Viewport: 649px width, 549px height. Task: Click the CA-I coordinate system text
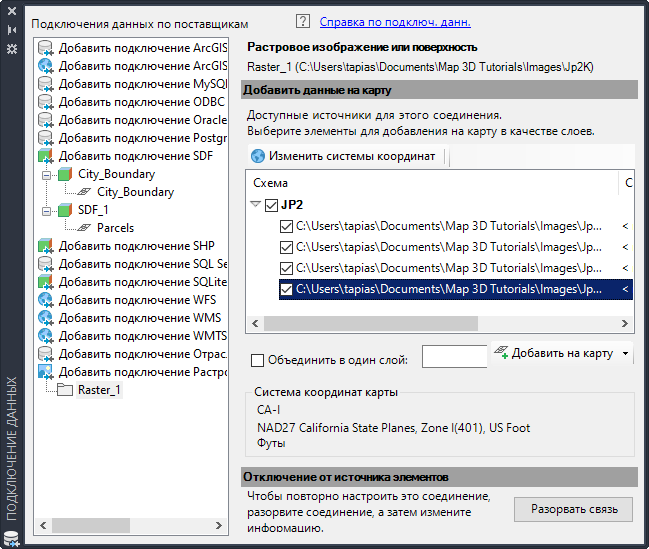pyautogui.click(x=269, y=410)
